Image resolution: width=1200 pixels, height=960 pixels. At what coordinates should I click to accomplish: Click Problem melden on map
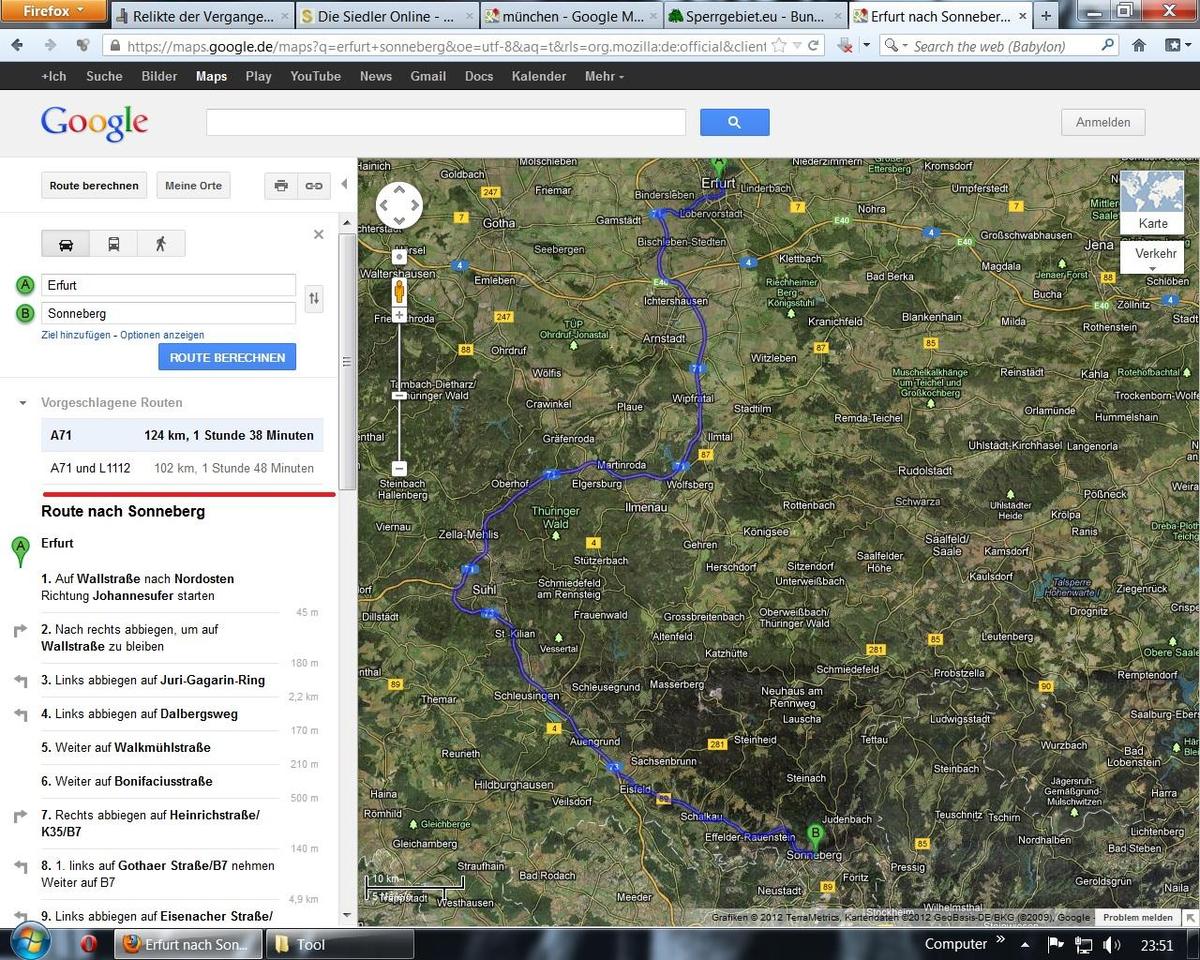click(x=1138, y=917)
